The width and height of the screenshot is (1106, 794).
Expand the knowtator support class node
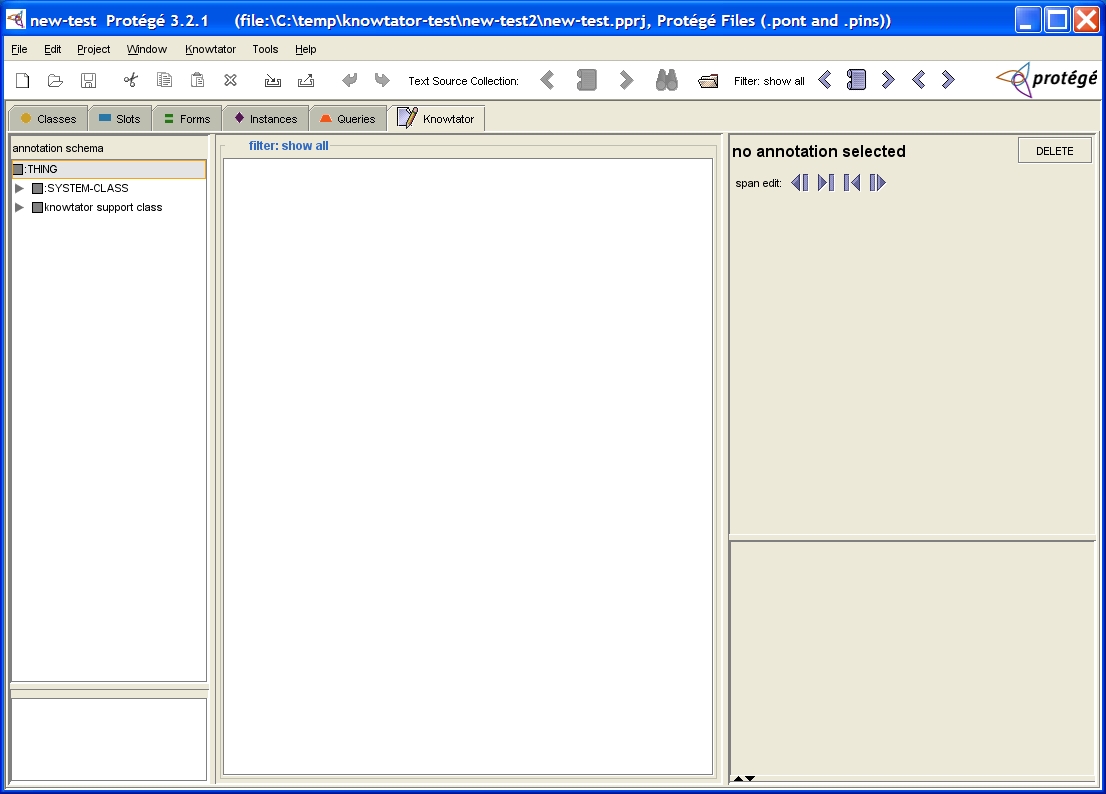point(19,207)
